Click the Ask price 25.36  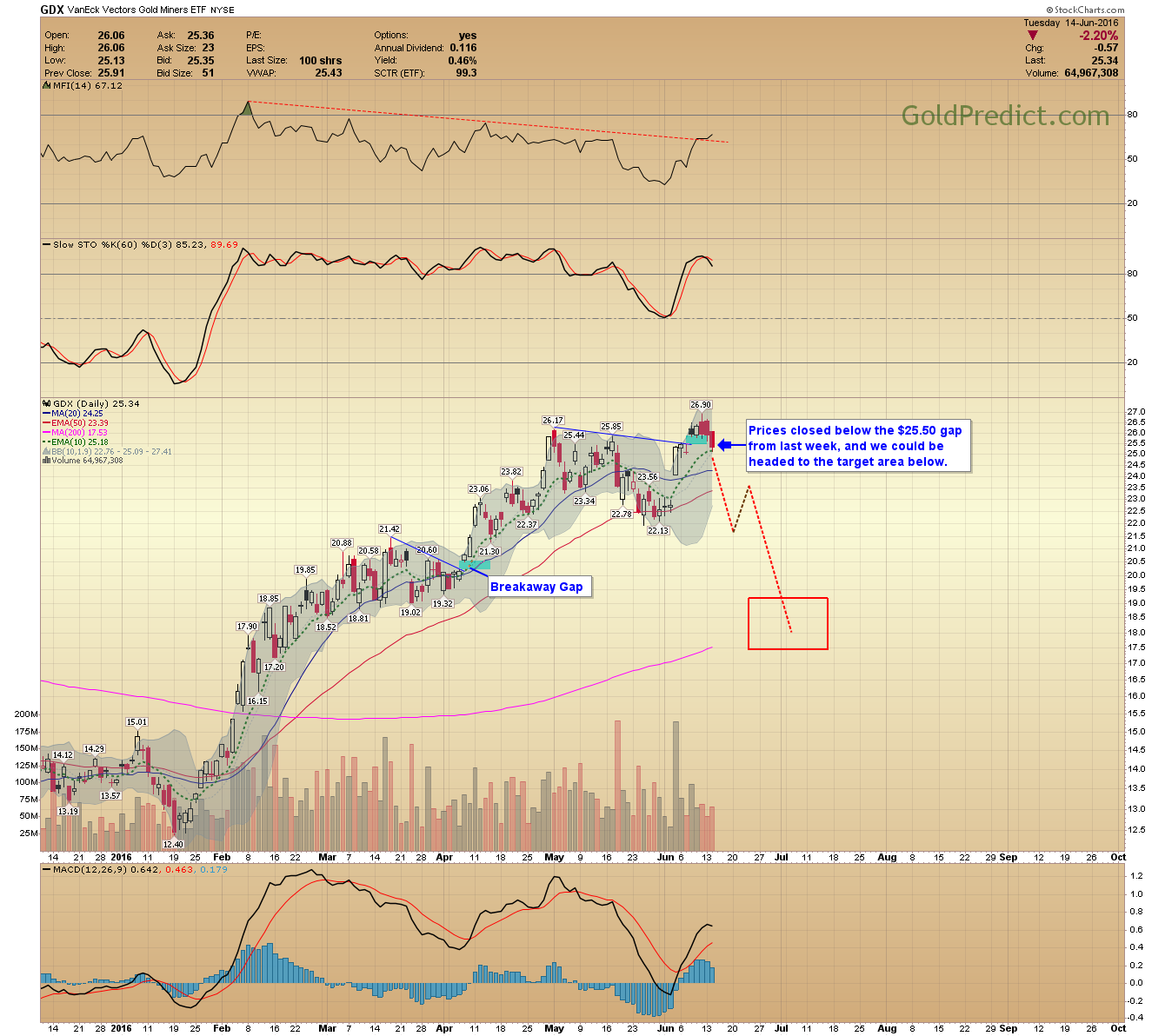[x=200, y=36]
